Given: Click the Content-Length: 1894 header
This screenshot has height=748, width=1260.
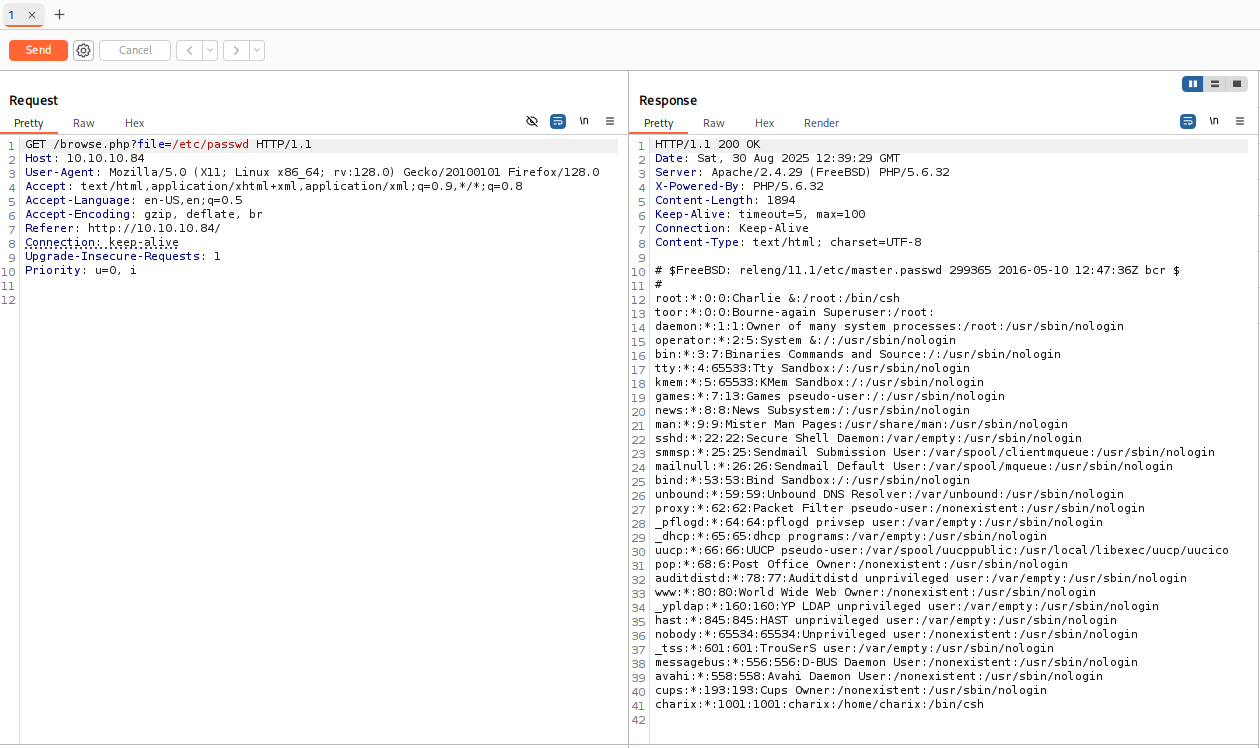Looking at the screenshot, I should pos(725,200).
